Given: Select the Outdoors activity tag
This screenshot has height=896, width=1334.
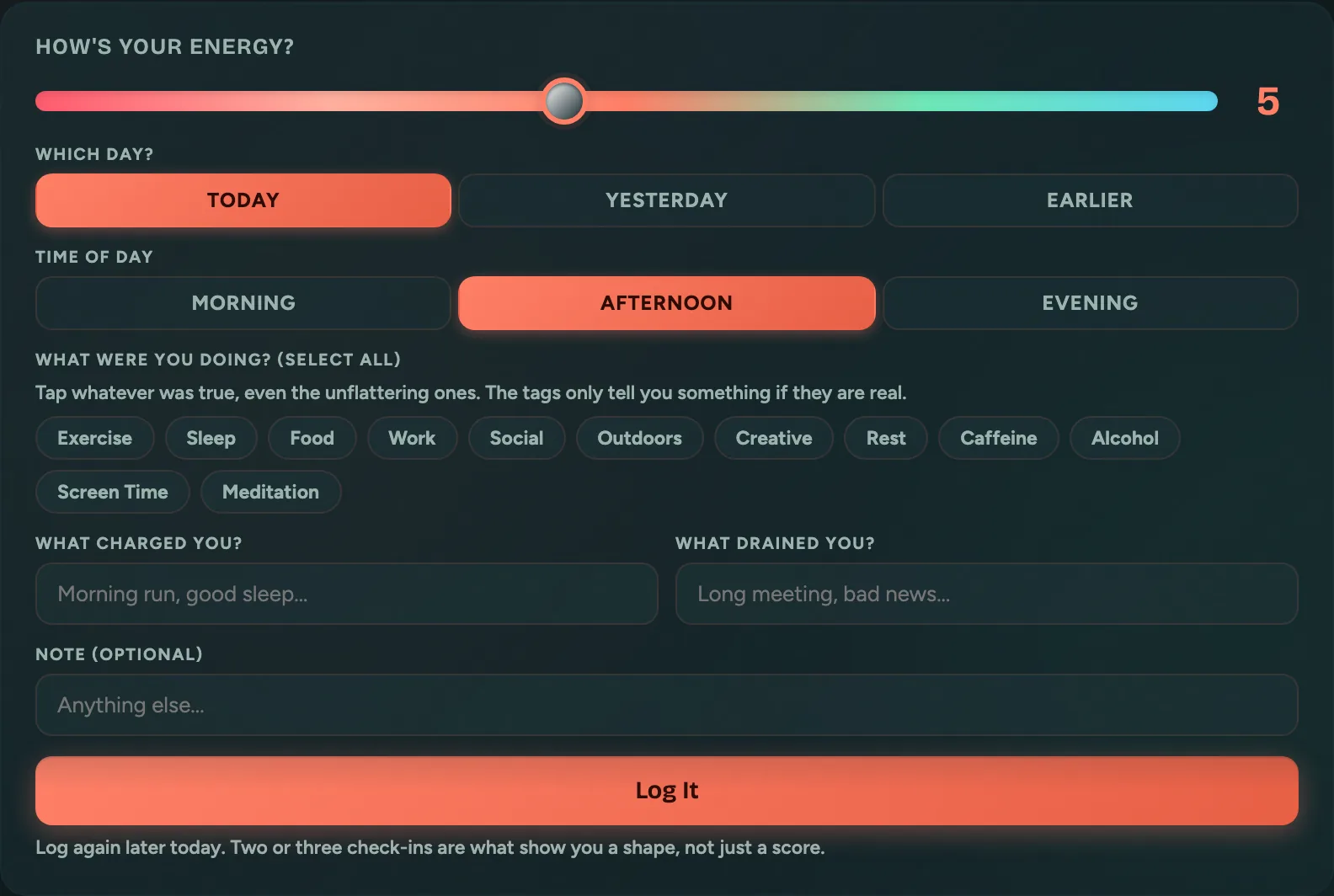Looking at the screenshot, I should pyautogui.click(x=640, y=438).
